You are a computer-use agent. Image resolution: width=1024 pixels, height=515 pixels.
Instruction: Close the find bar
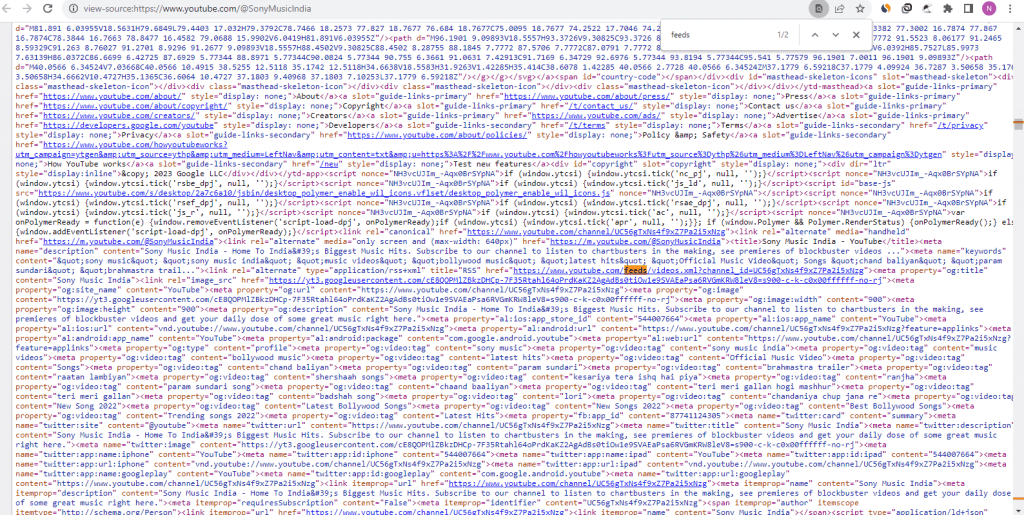pos(856,35)
